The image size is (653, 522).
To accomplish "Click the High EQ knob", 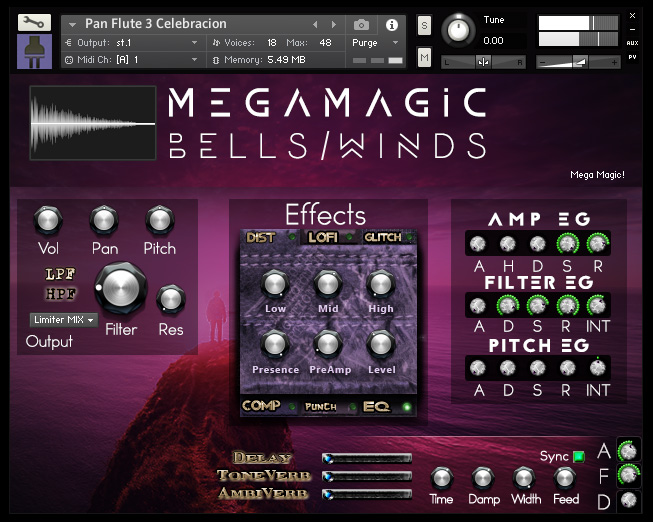I will (x=380, y=284).
